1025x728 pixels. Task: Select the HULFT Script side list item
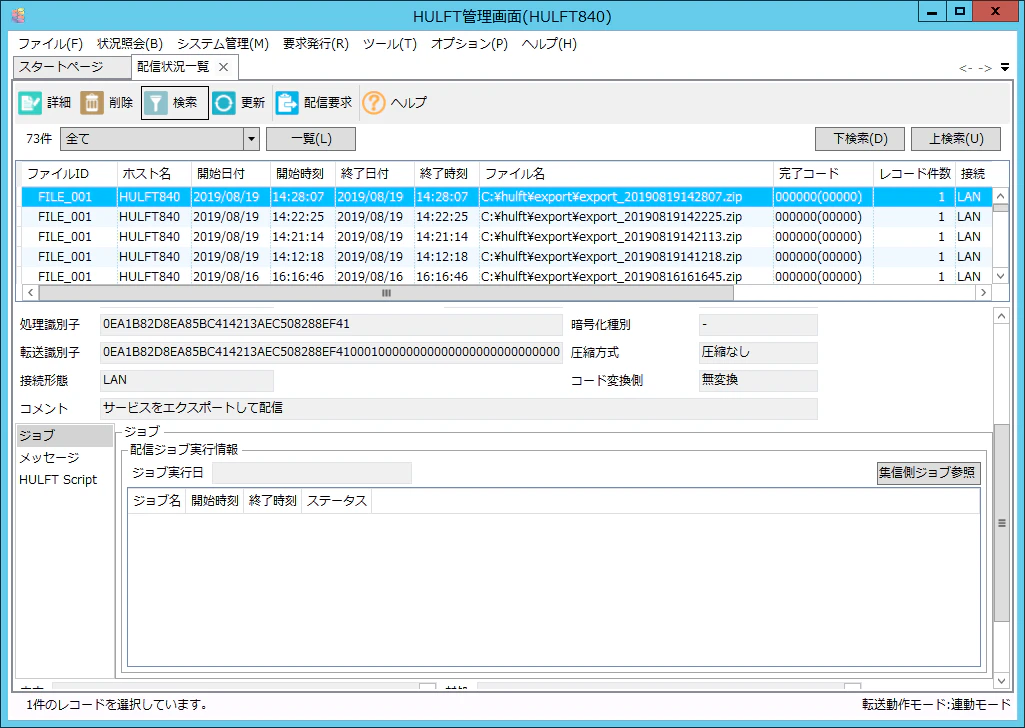tap(65, 480)
